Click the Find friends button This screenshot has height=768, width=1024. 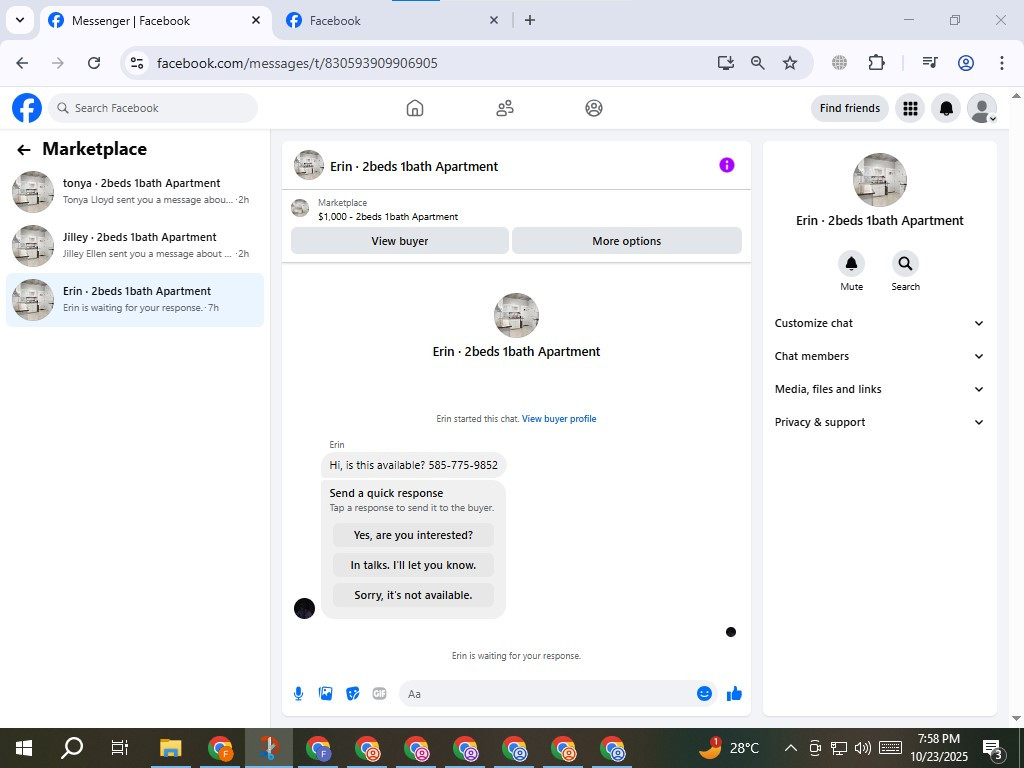point(850,108)
